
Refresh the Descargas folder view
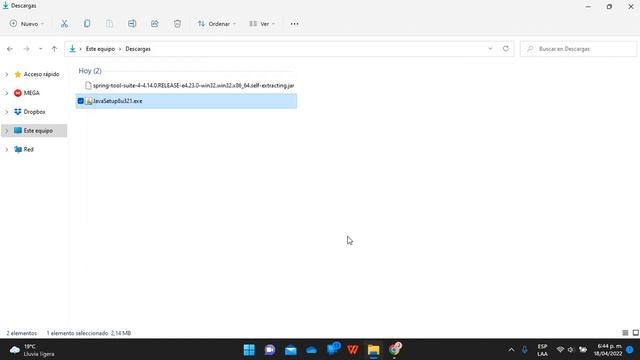click(506, 49)
